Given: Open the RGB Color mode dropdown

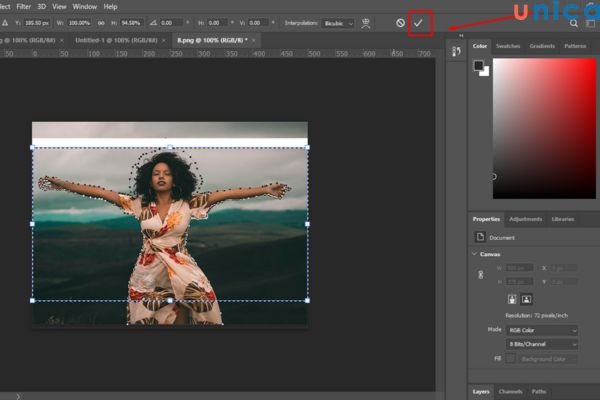Looking at the screenshot, I should (x=541, y=330).
